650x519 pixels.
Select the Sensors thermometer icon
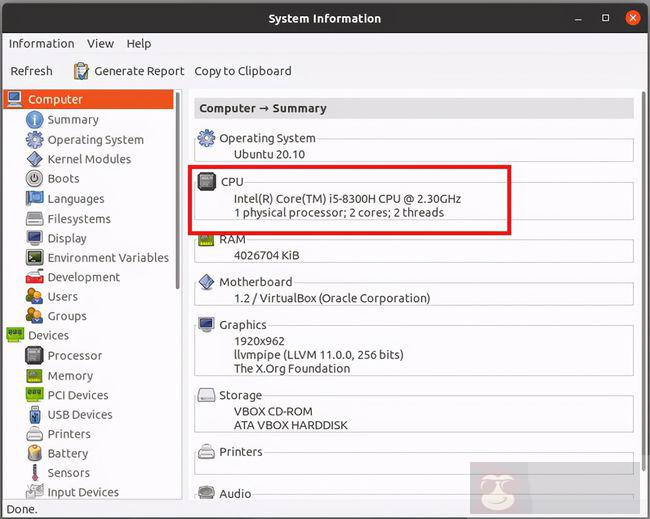[35, 473]
